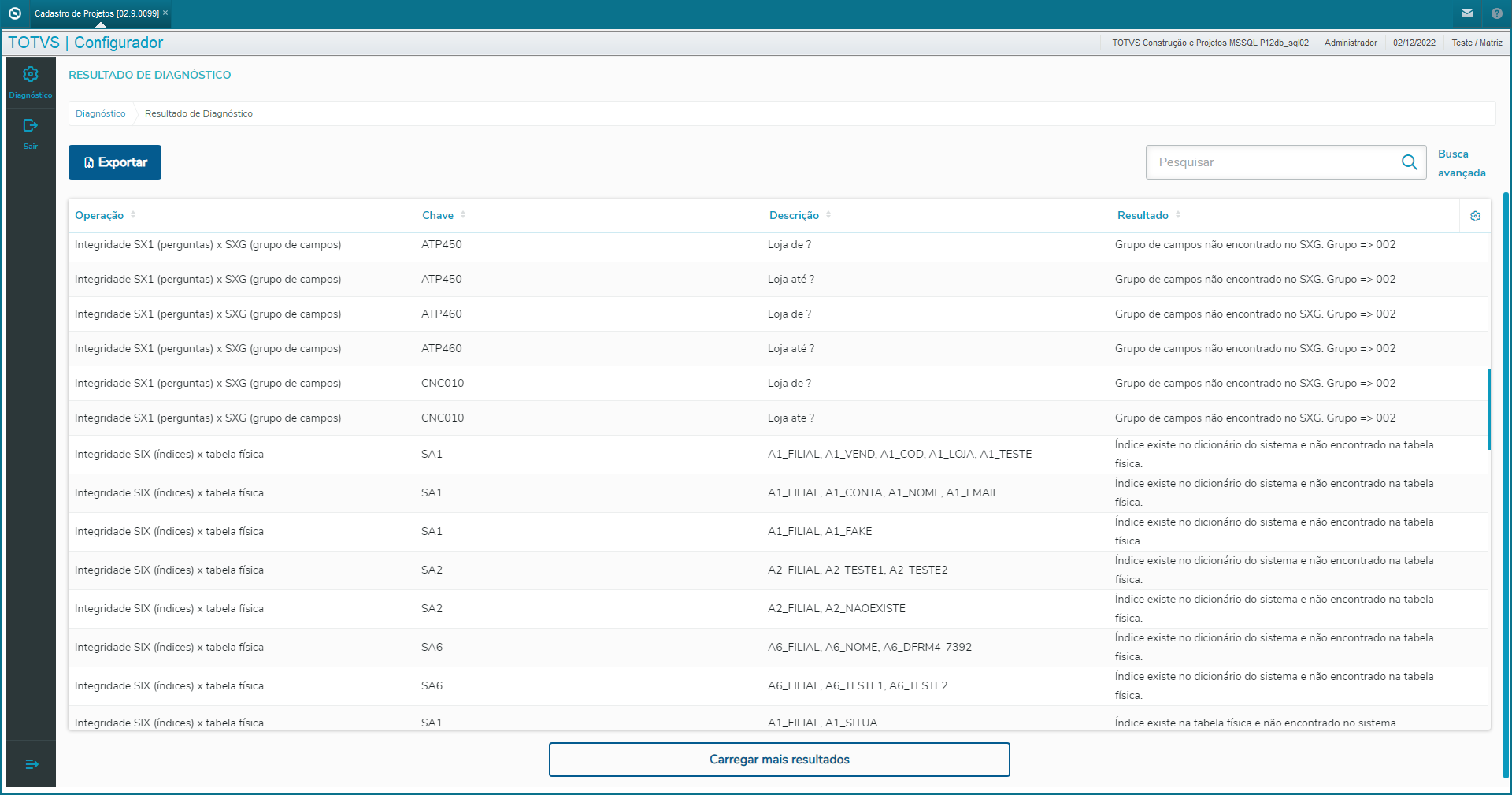Image resolution: width=1512 pixels, height=795 pixels.
Task: Click the Resultado column header label
Action: [x=1143, y=215]
